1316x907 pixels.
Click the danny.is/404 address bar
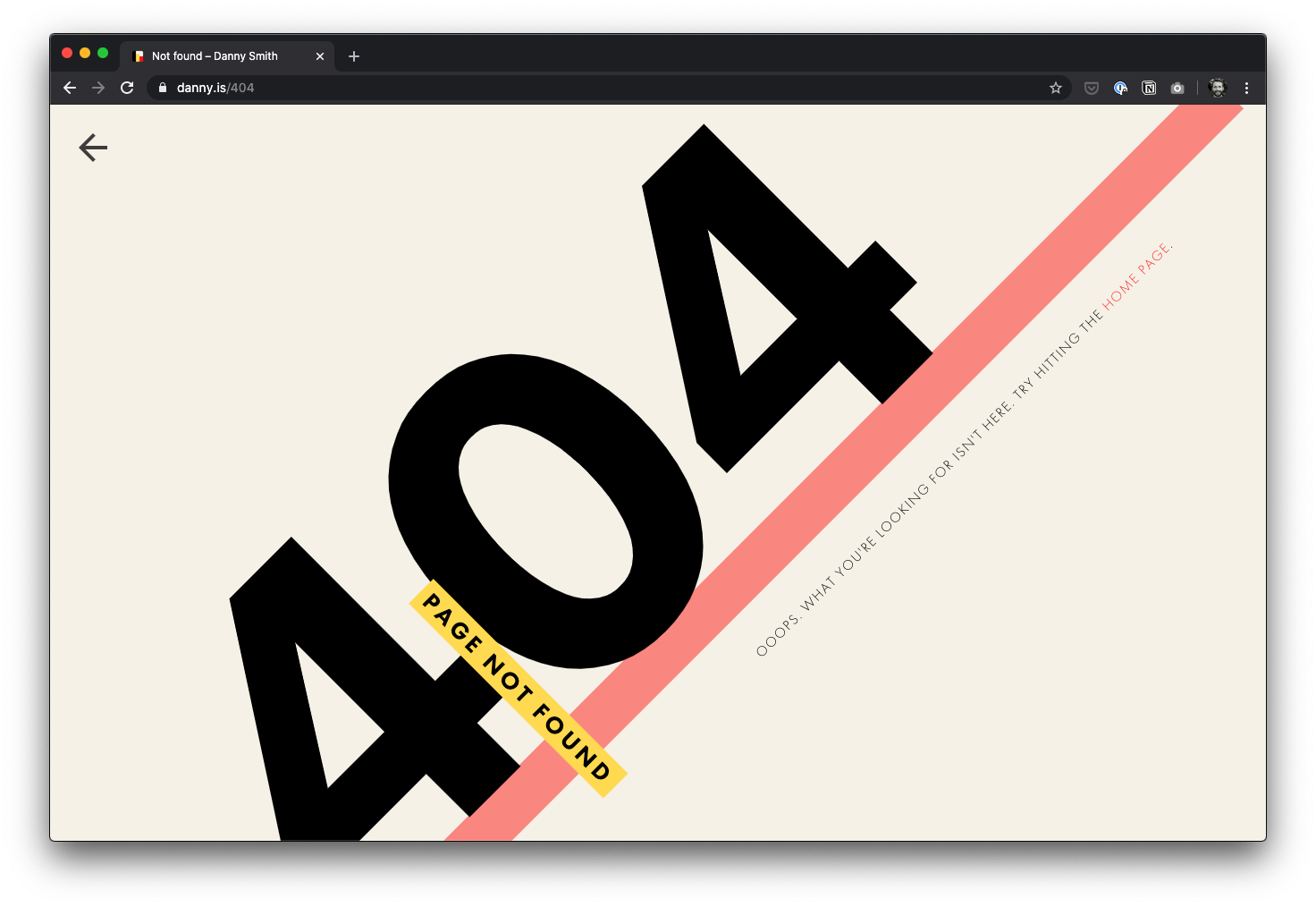(x=608, y=88)
